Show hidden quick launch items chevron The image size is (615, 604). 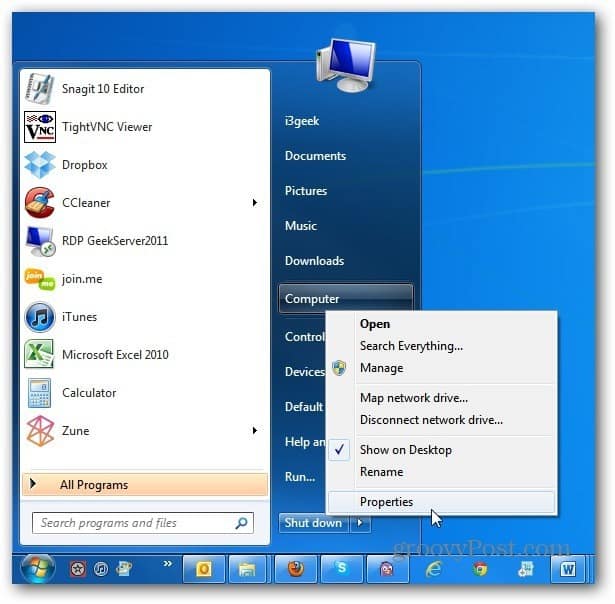coord(168,564)
